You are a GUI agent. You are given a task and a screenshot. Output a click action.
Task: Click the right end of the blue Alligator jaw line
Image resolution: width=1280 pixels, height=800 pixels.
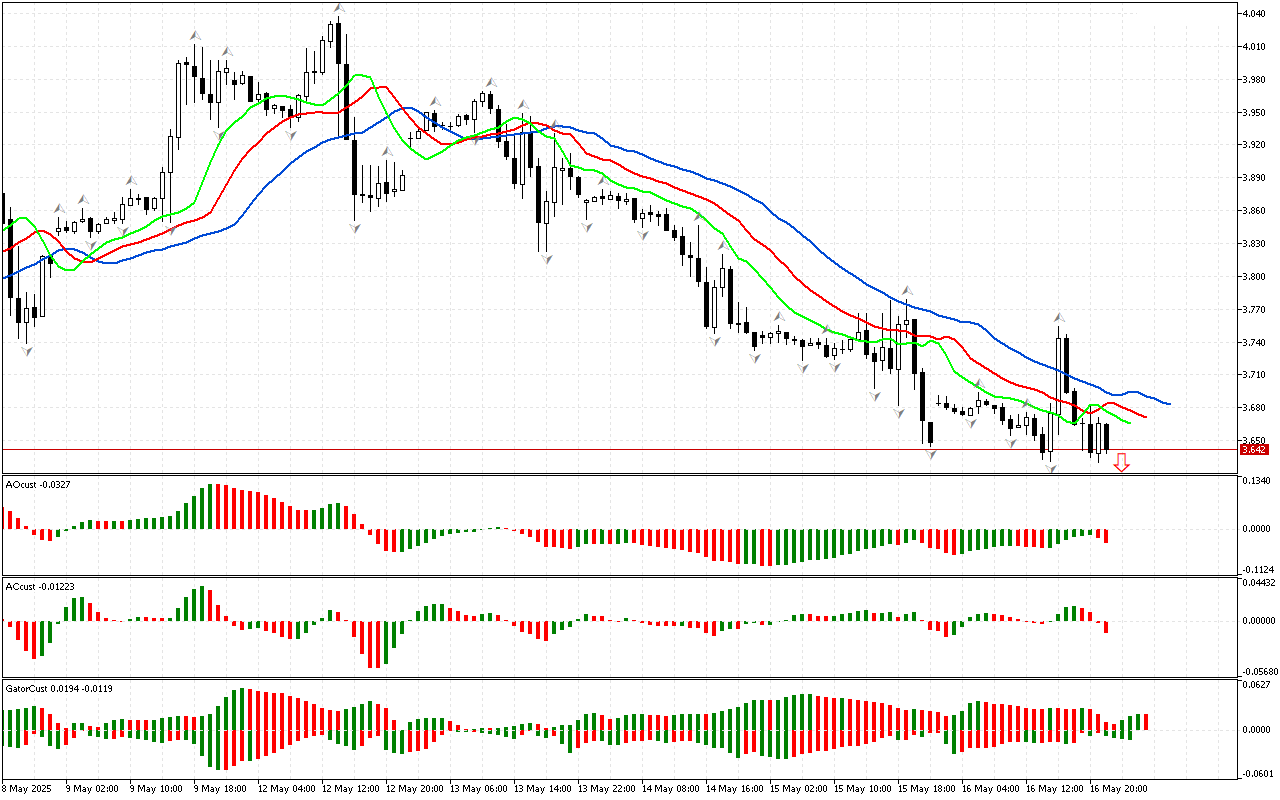(x=1169, y=404)
